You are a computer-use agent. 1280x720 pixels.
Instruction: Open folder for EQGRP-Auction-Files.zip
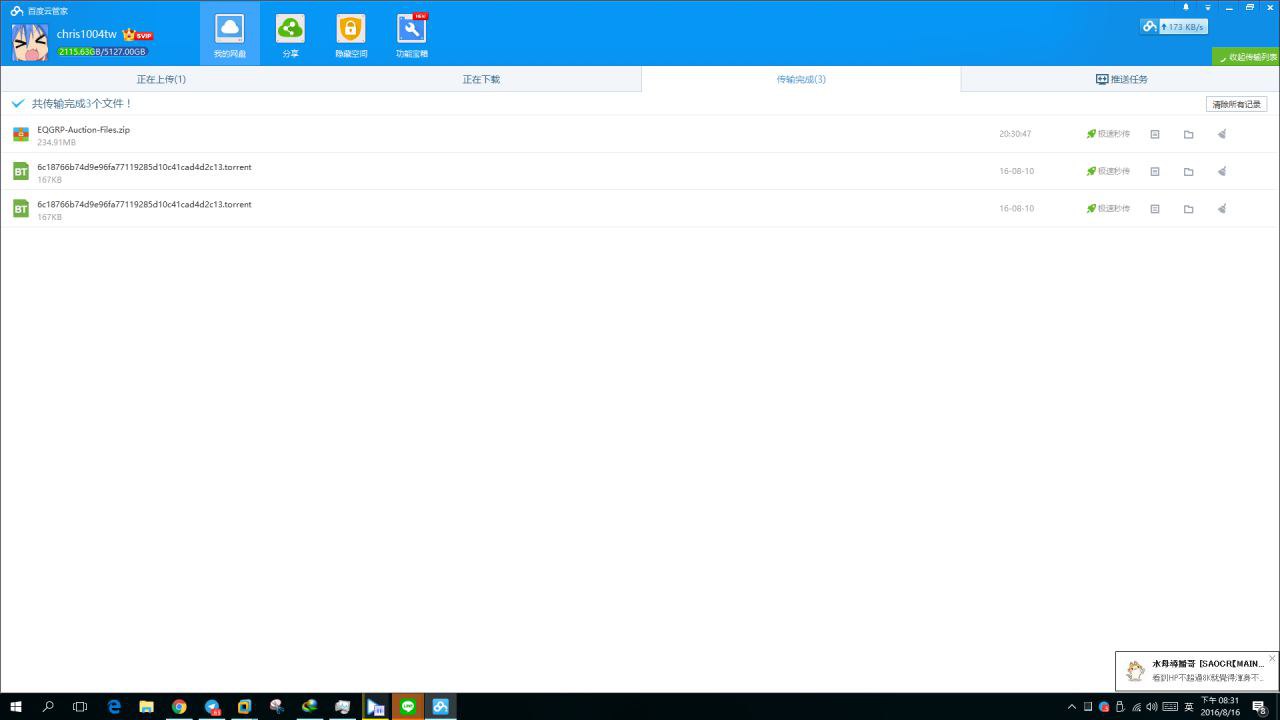click(x=1188, y=134)
